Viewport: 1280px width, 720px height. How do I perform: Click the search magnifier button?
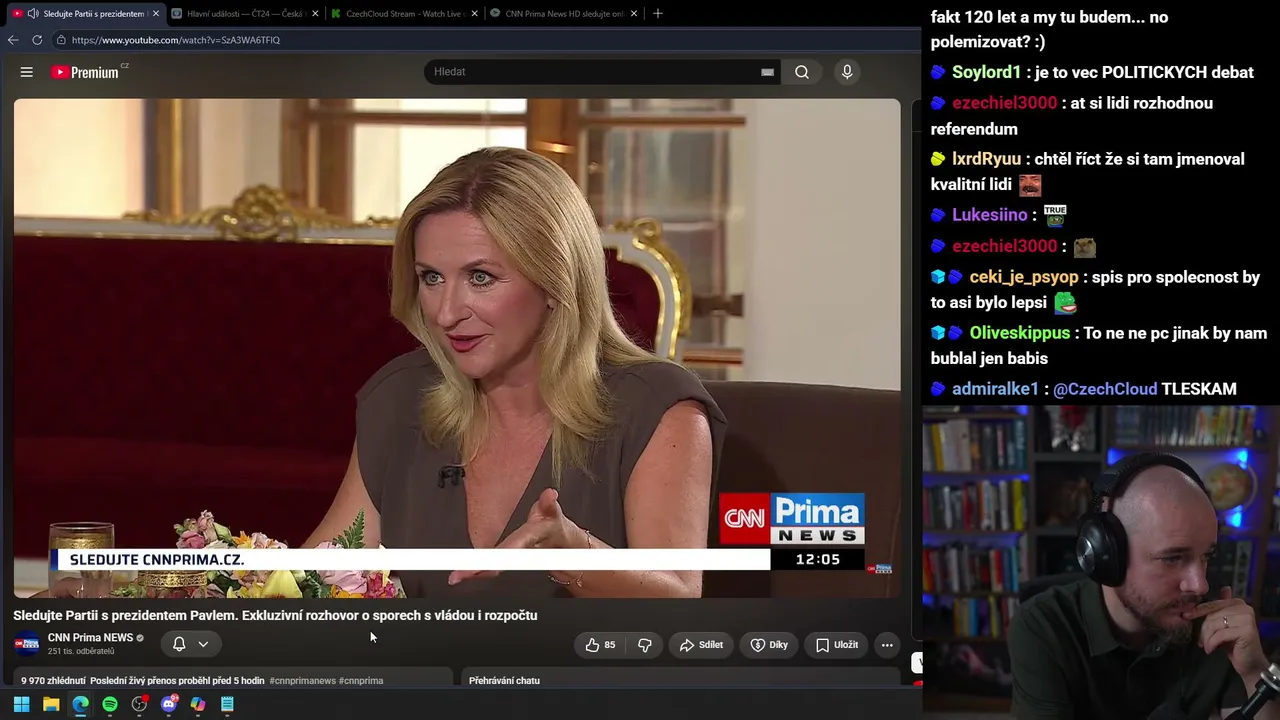[x=802, y=72]
